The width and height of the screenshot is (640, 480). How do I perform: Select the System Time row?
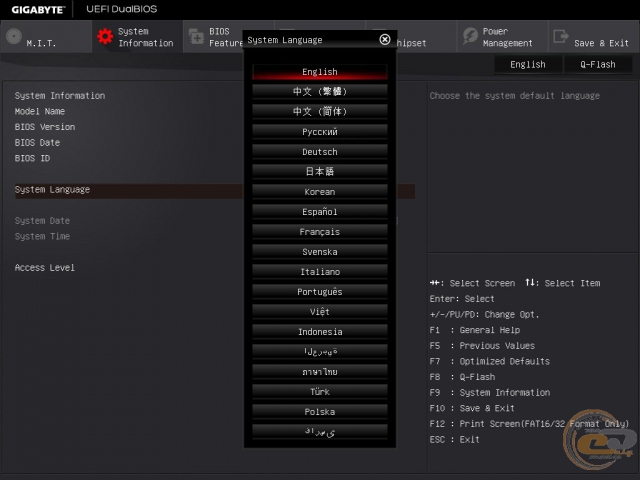click(42, 236)
